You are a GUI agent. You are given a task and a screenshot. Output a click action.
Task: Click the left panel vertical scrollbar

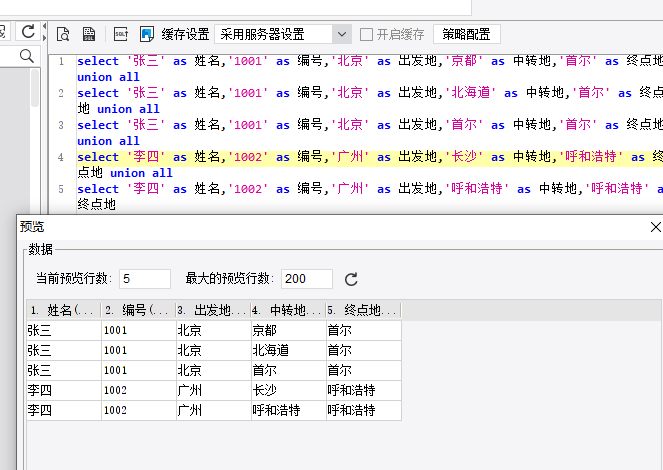point(35,89)
